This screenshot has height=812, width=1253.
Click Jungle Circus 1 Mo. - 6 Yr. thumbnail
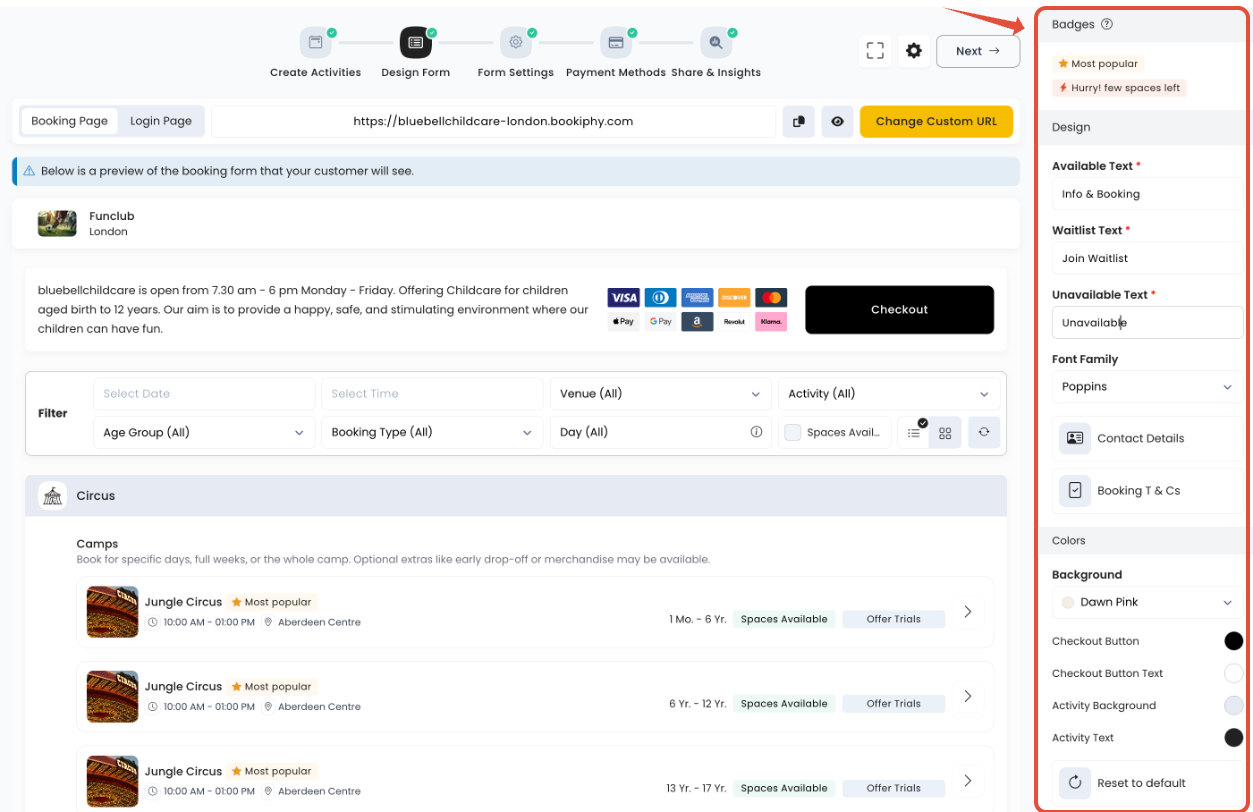coord(112,611)
